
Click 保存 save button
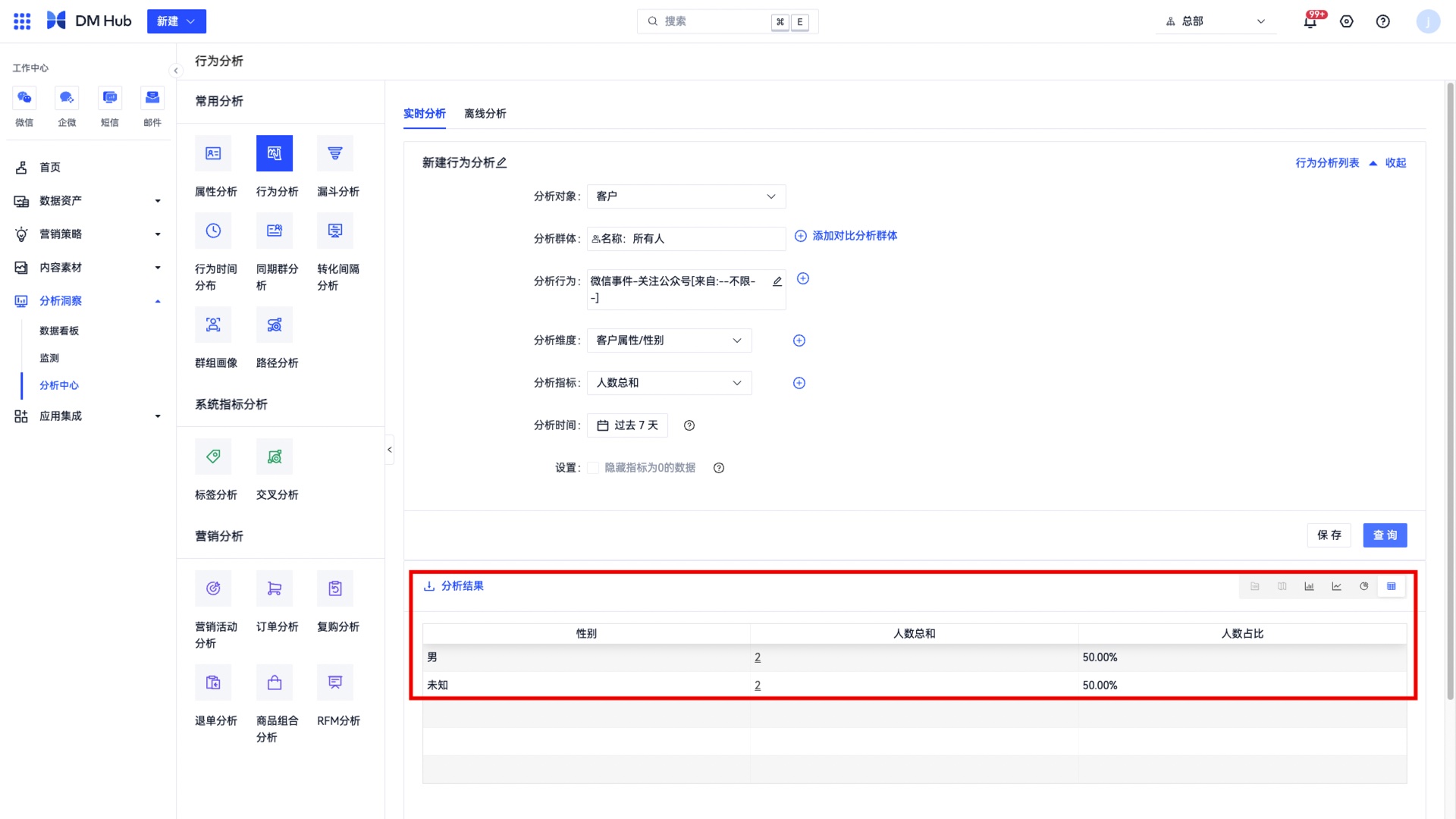click(x=1331, y=535)
